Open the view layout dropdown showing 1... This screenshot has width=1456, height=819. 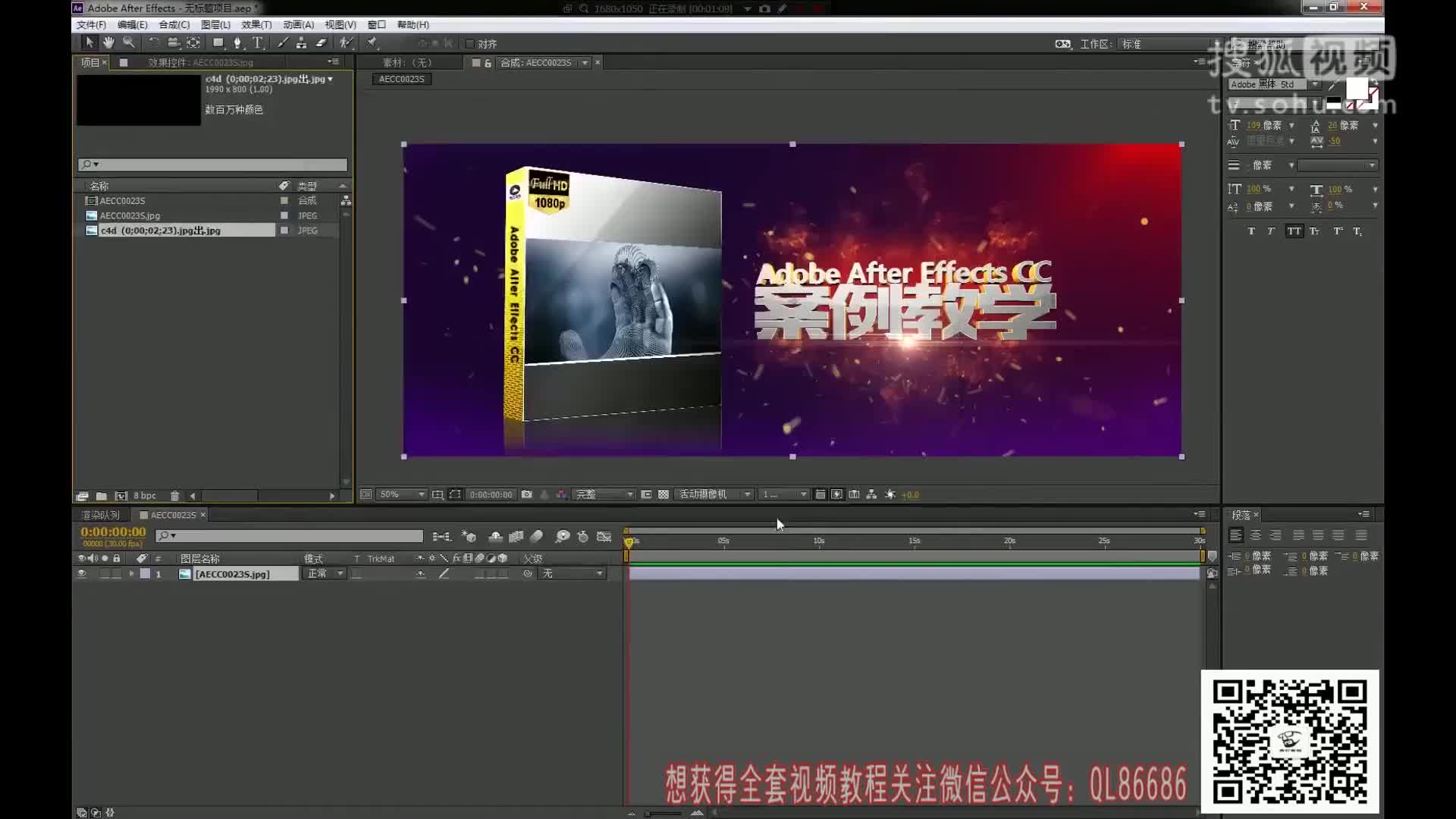coord(784,494)
